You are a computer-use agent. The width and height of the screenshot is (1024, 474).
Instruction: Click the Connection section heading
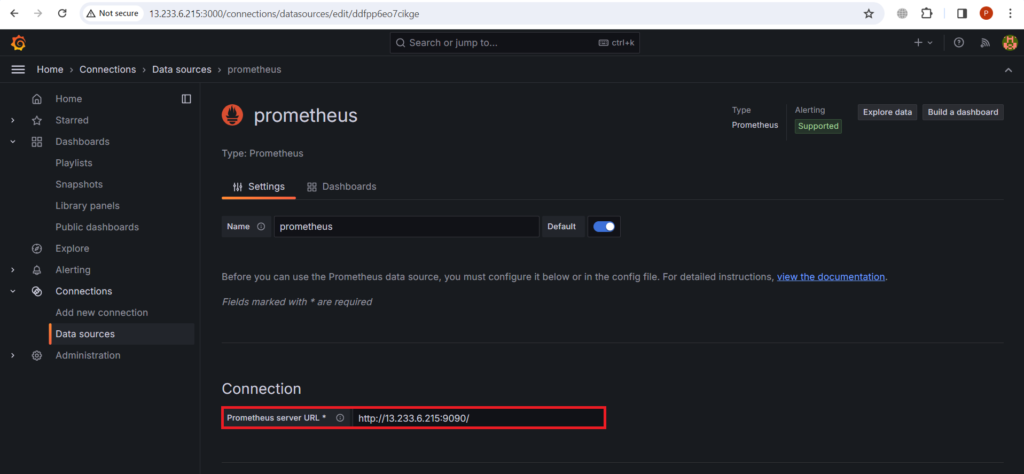(261, 389)
